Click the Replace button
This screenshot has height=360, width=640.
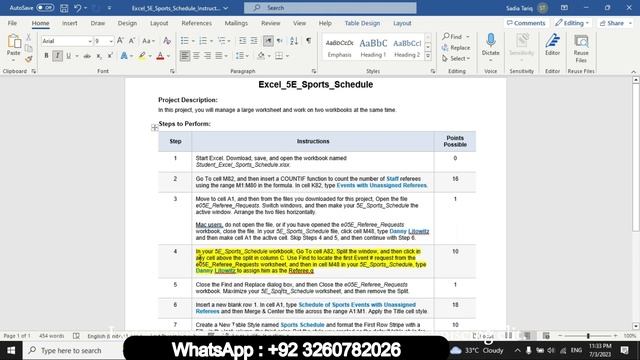pyautogui.click(x=456, y=48)
